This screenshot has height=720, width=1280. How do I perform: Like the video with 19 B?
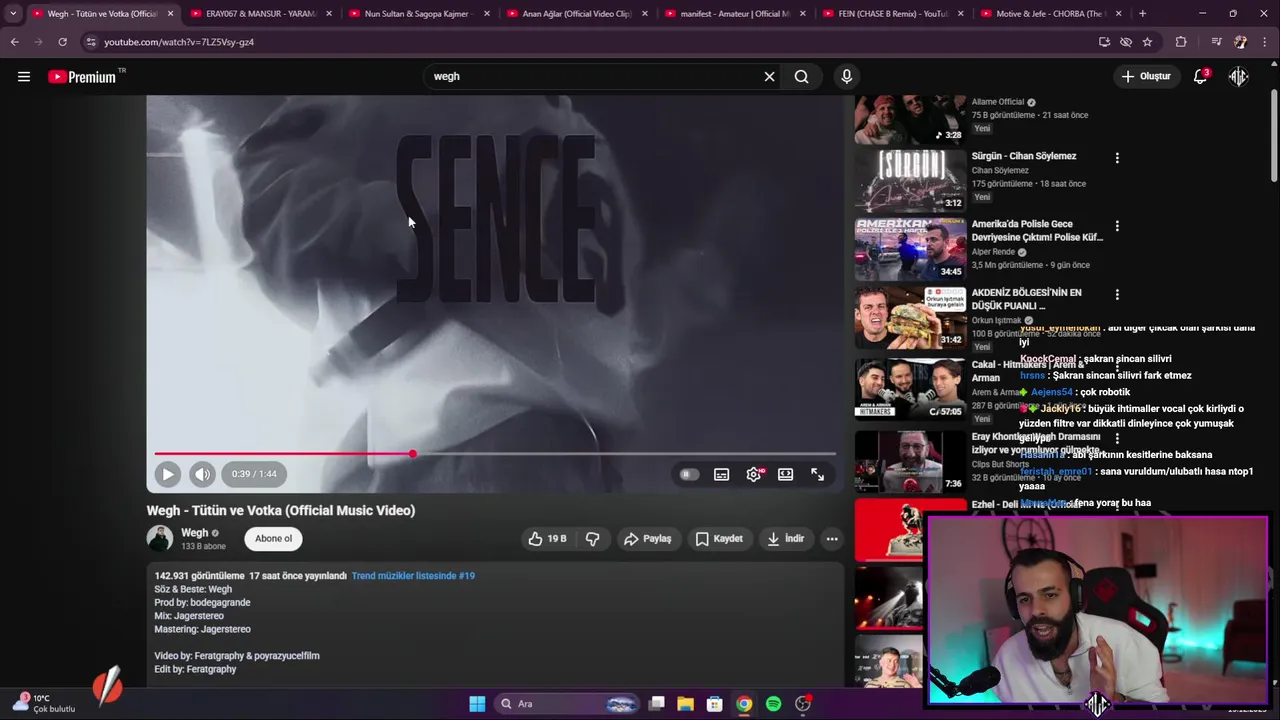coord(547,538)
